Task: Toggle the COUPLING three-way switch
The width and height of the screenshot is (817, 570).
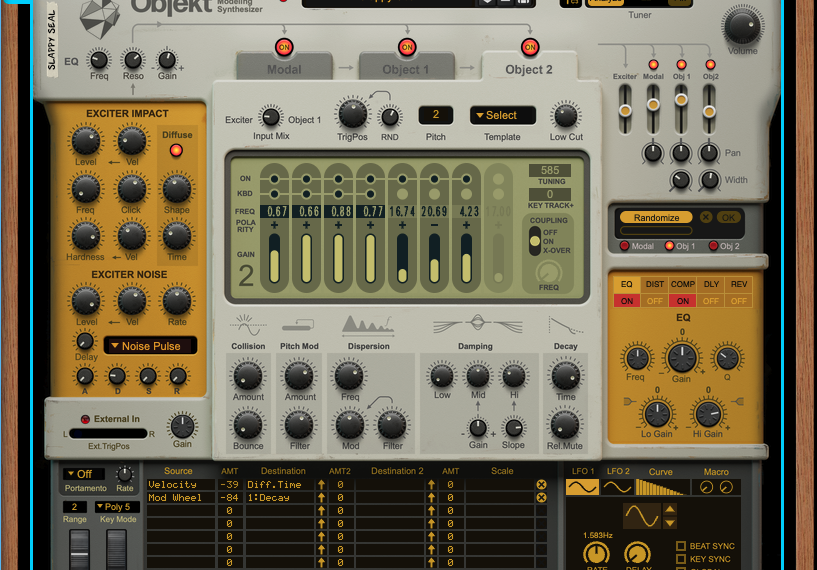Action: point(535,241)
